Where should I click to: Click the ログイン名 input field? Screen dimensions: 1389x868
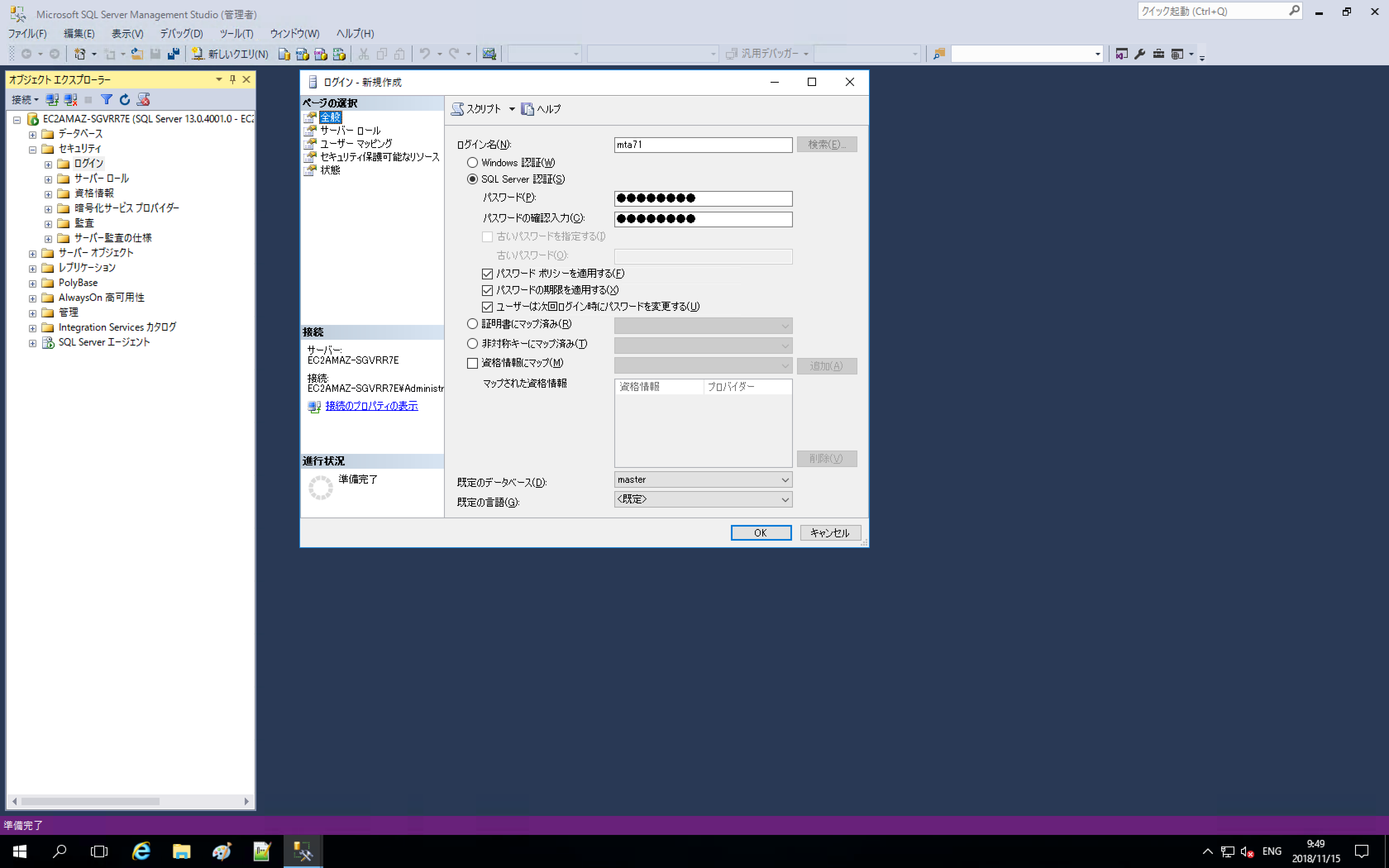[x=702, y=145]
